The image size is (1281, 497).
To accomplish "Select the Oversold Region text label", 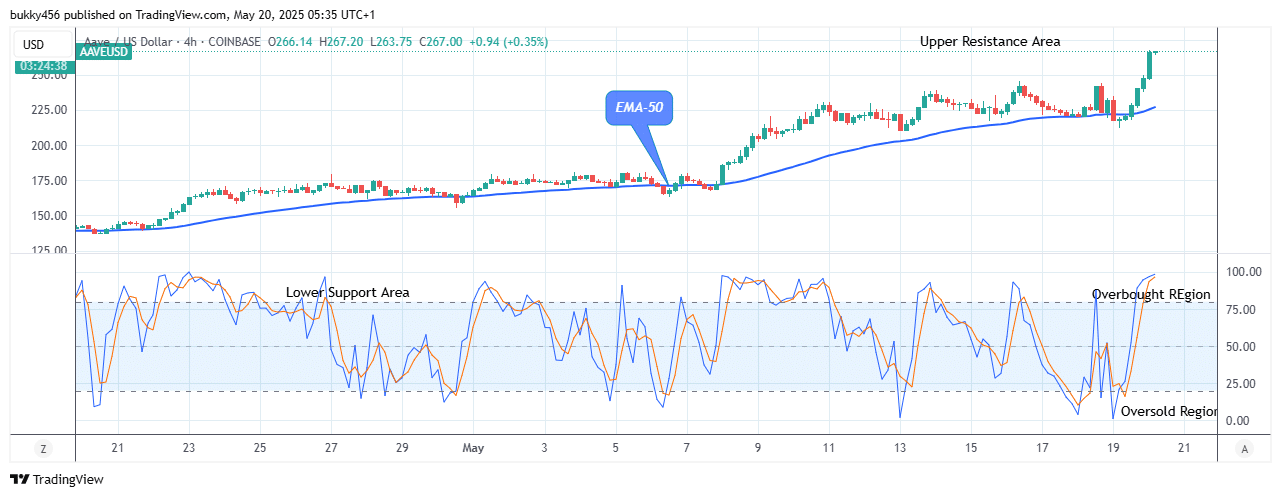I will point(1169,411).
